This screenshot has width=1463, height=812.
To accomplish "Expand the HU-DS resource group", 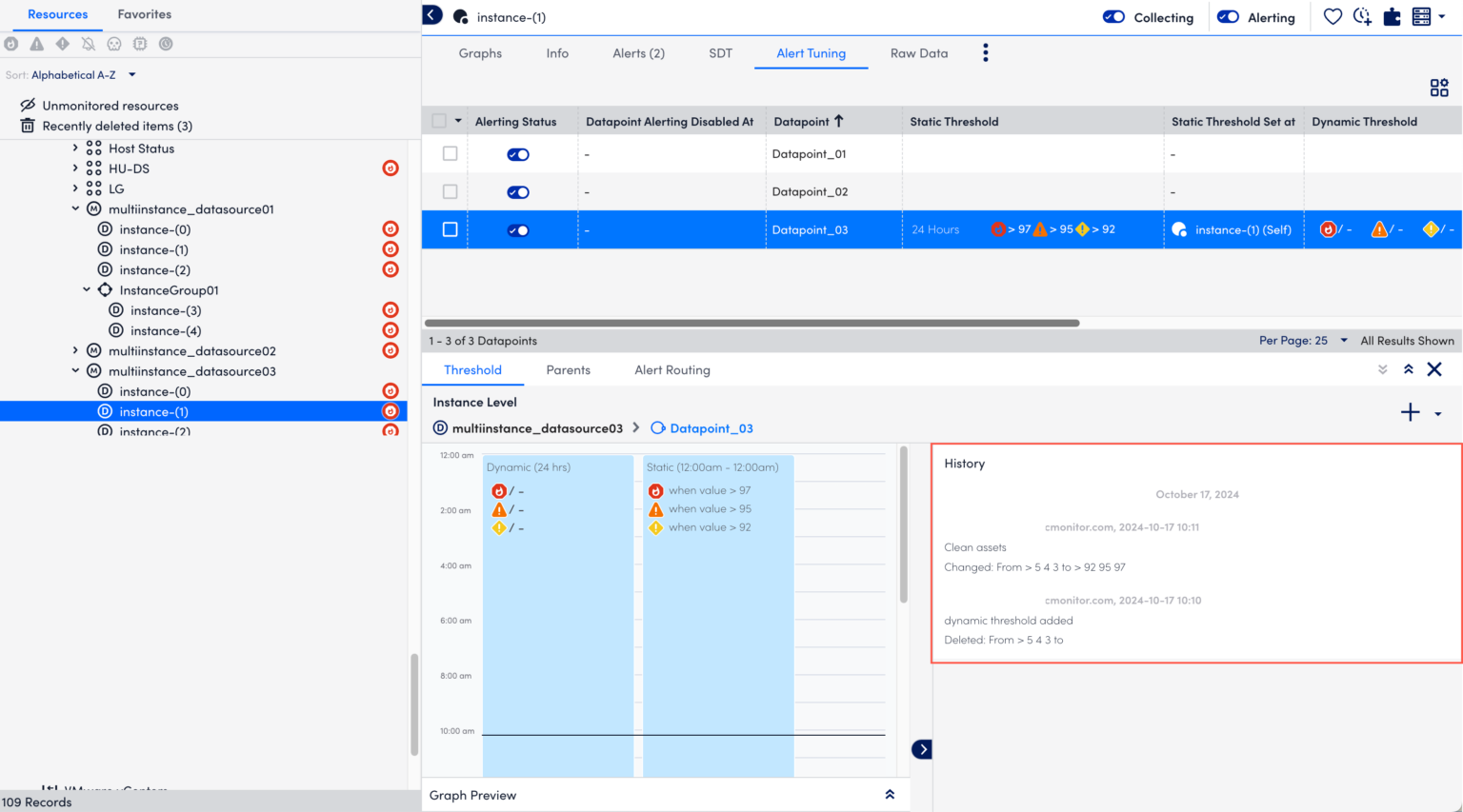I will pos(76,168).
